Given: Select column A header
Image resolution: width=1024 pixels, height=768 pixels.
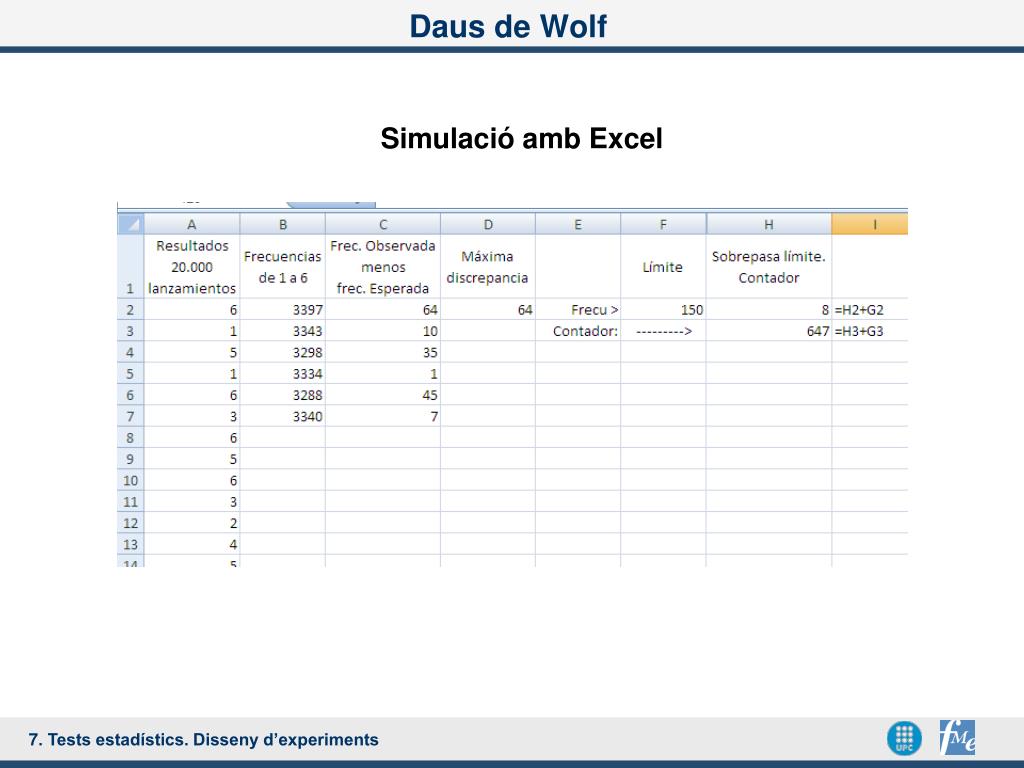Looking at the screenshot, I should pos(192,224).
